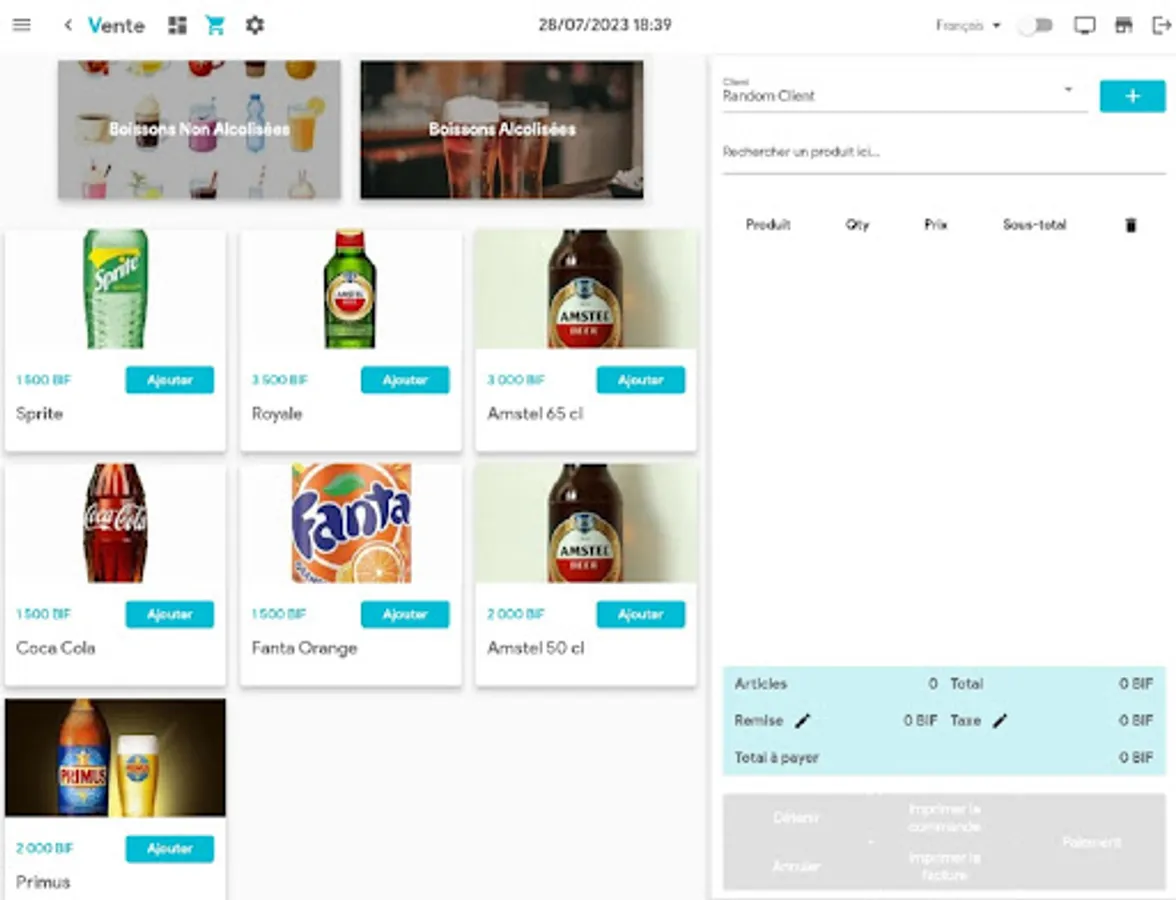Click the 3 500 BIF Royale price
The width and height of the screenshot is (1176, 900).
point(280,380)
